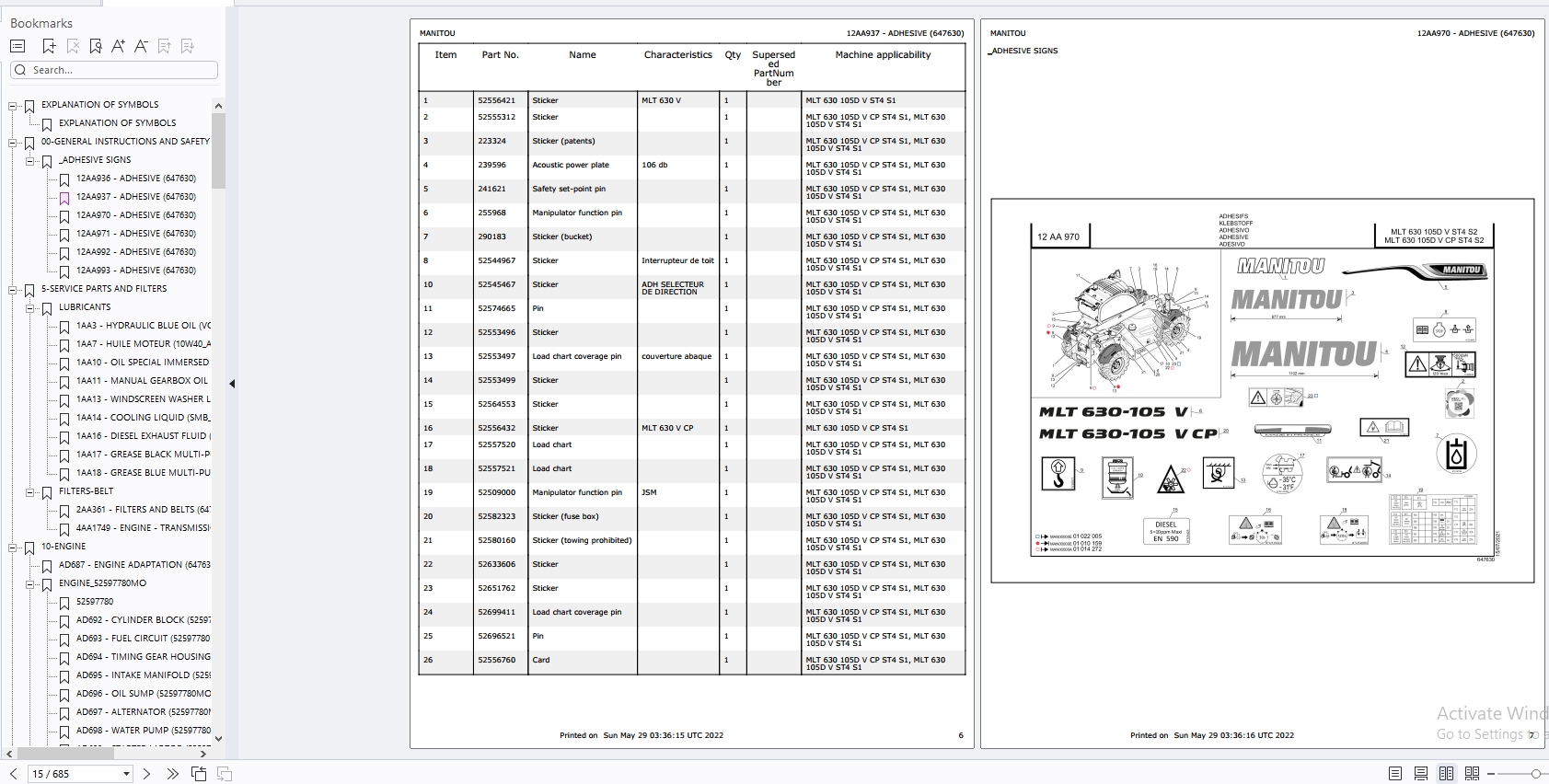Click the move bookmark up icon
Viewport: 1549px width, 784px height.
165,46
